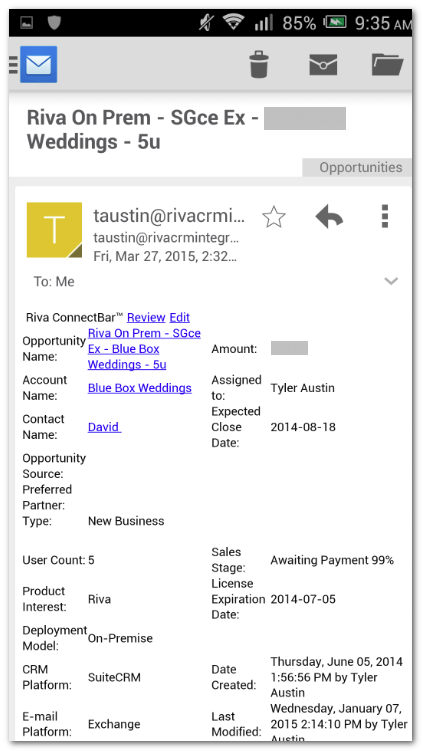Expand recipient details chevron beside To: Me

click(391, 281)
